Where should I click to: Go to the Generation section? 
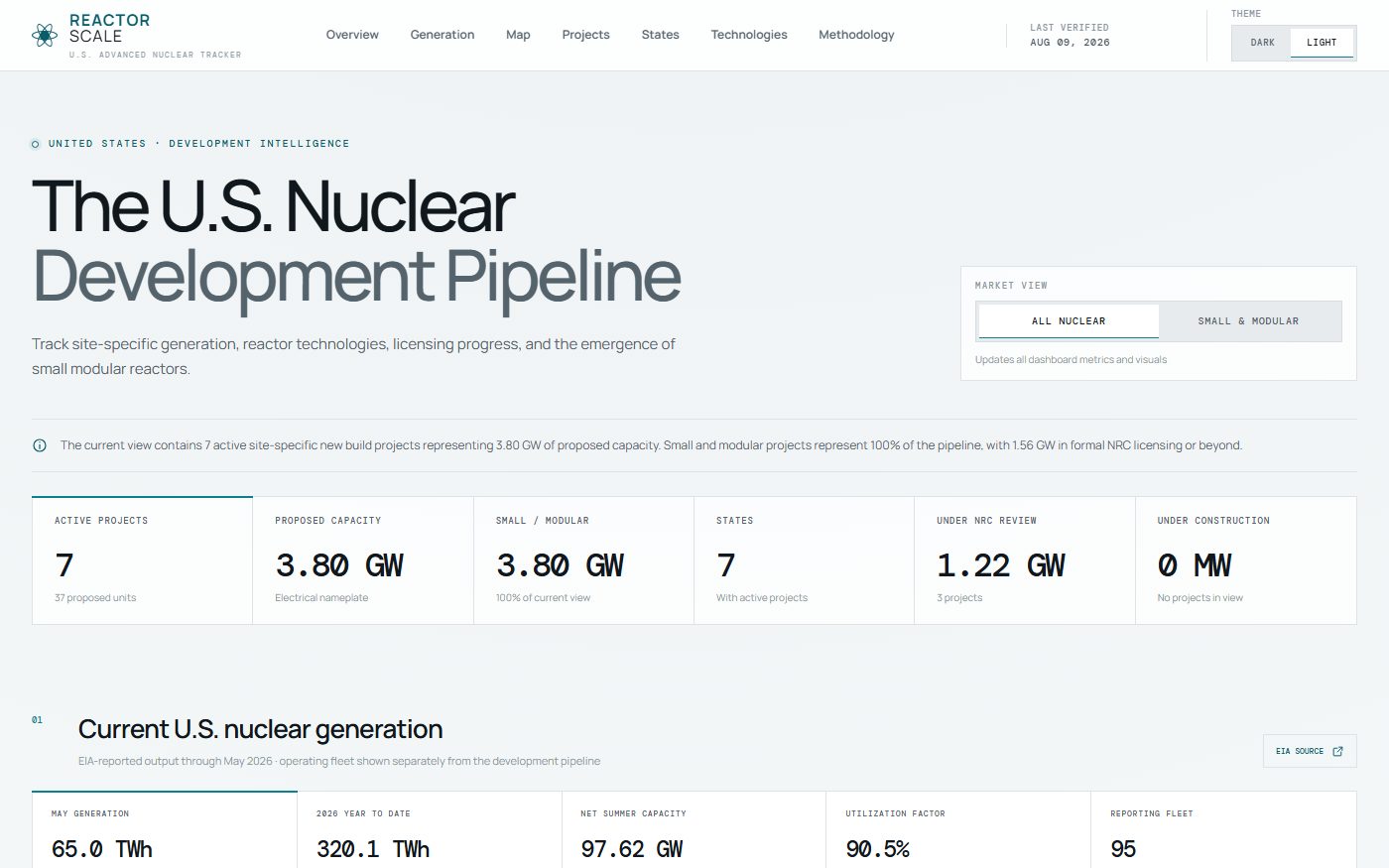(x=442, y=35)
